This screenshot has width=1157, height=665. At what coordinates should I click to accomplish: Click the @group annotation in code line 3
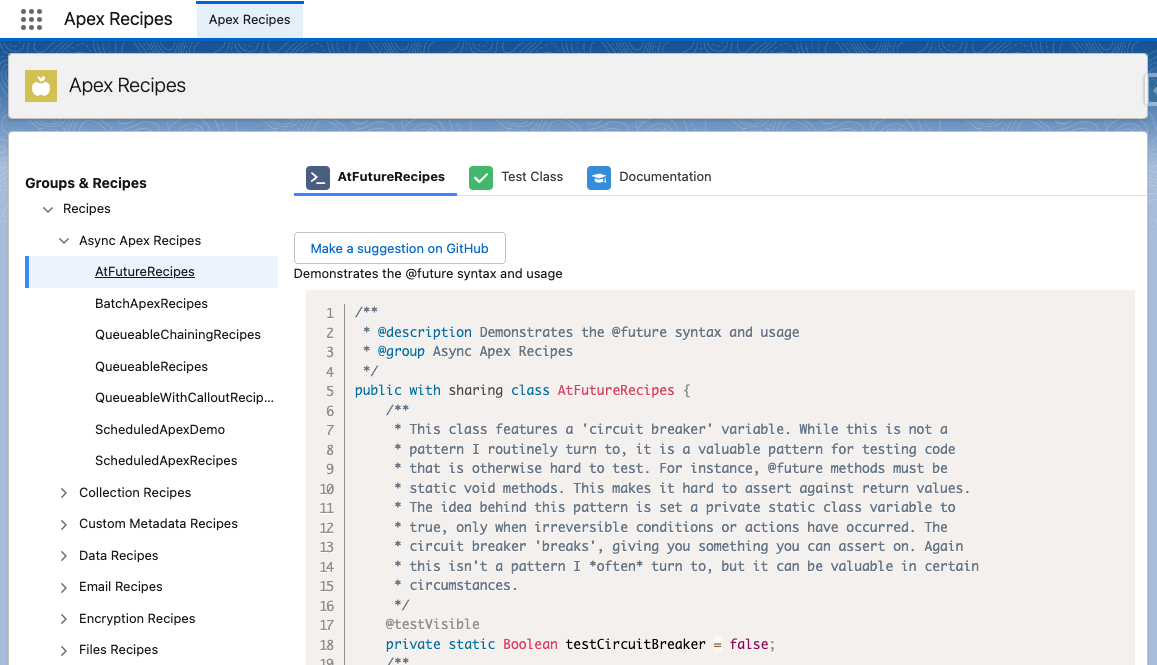coord(401,351)
